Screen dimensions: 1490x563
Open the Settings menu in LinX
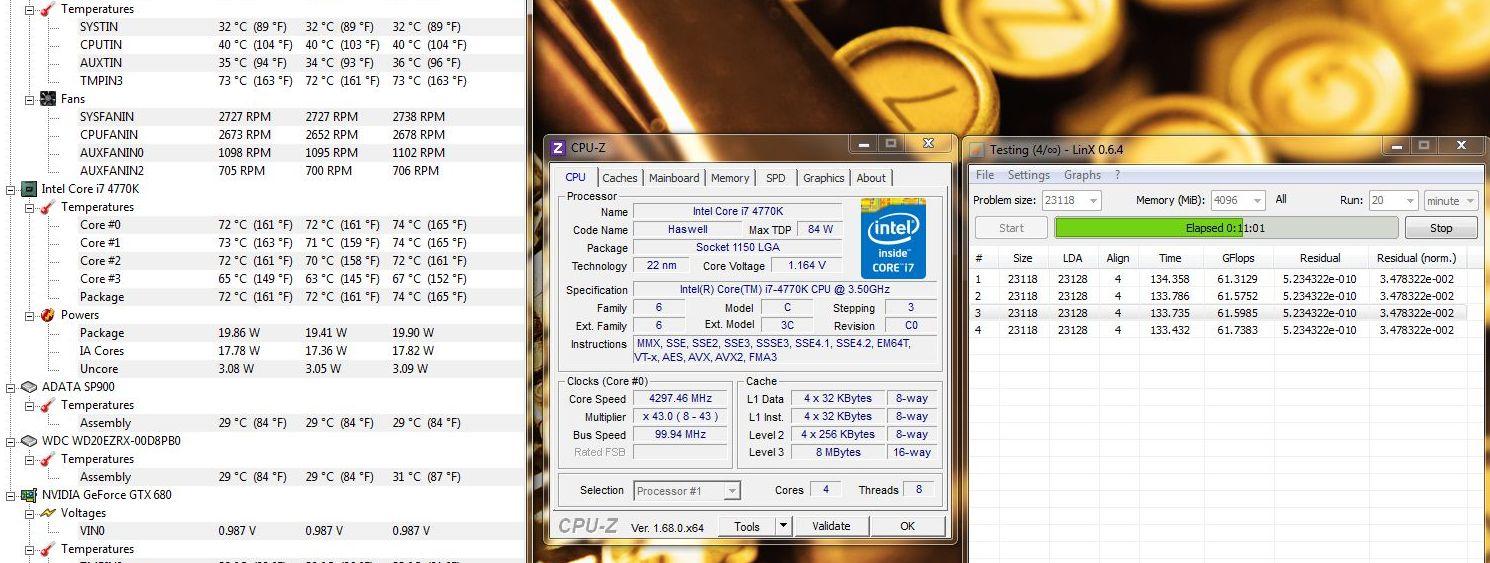click(x=1028, y=175)
